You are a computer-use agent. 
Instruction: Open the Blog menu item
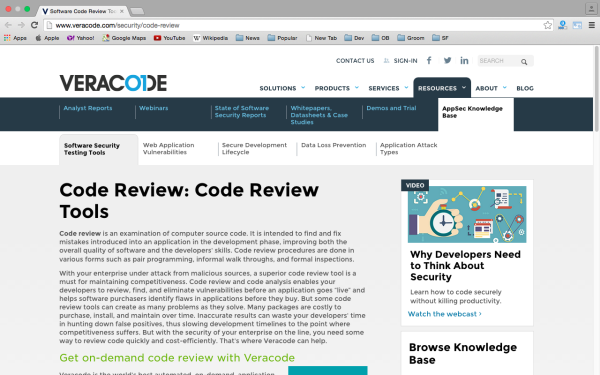click(x=525, y=88)
